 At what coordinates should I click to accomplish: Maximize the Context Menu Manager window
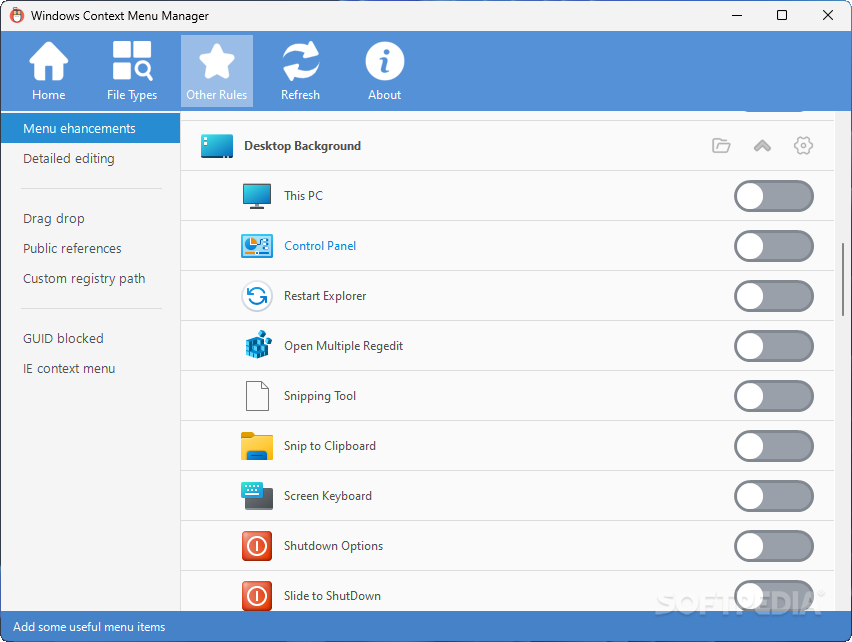[782, 15]
